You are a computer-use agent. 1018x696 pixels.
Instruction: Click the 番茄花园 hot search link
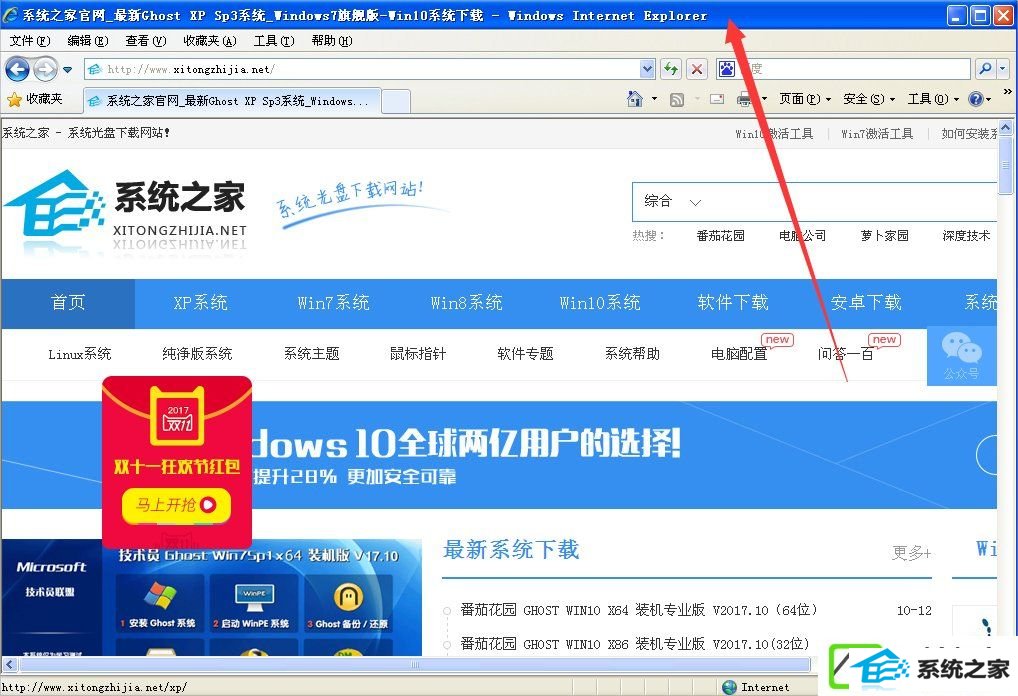click(x=720, y=236)
